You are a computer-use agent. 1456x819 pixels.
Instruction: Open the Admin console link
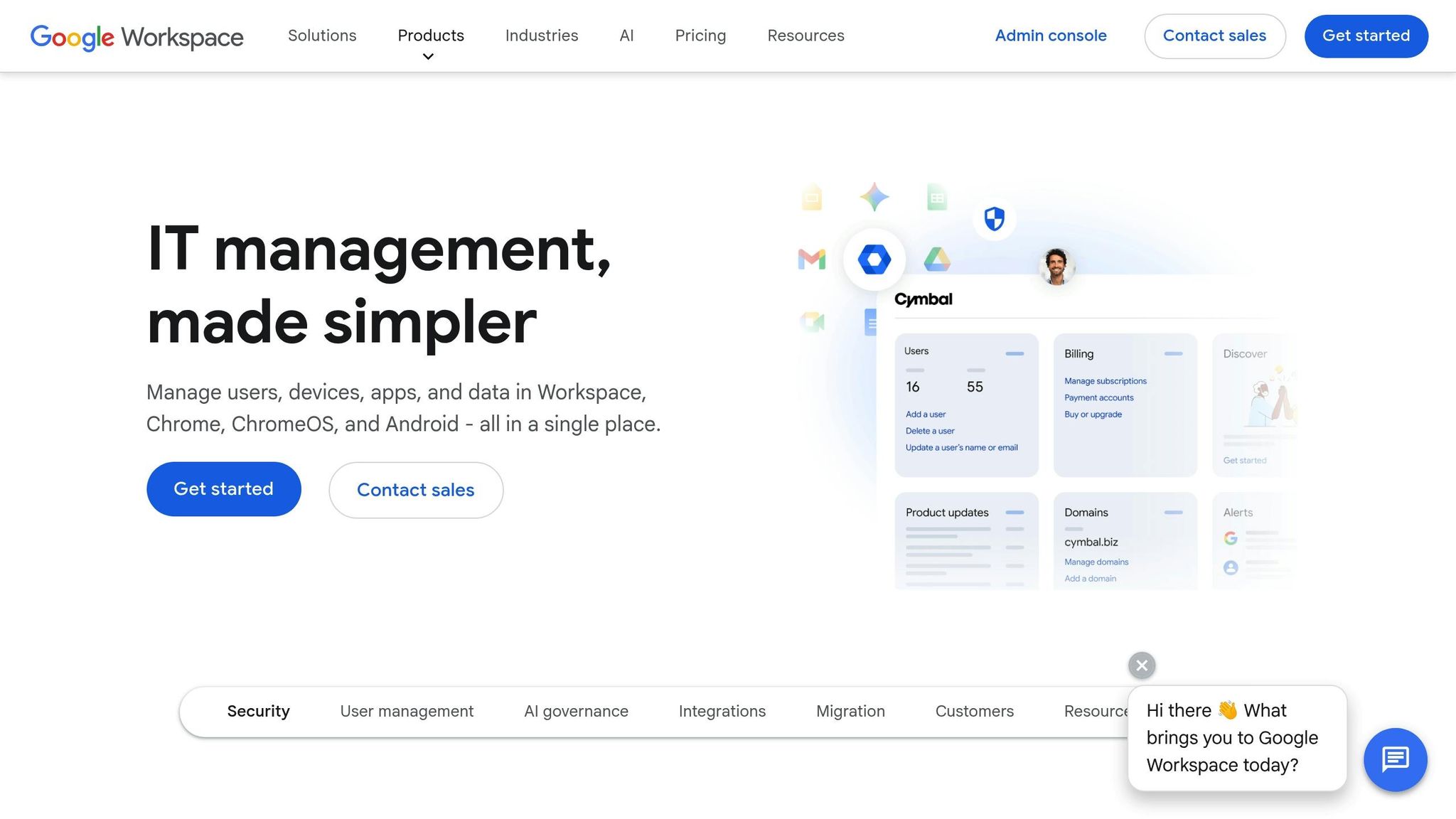1051,36
